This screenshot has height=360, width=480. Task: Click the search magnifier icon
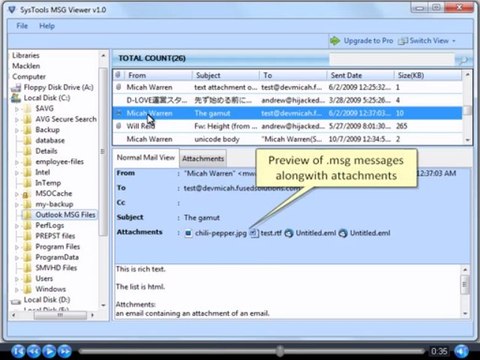463,60
